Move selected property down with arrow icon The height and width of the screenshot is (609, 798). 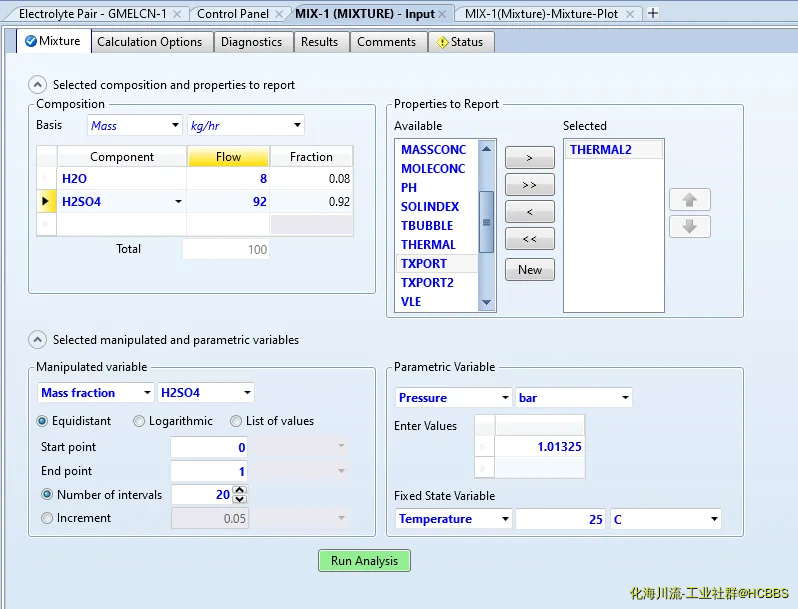(x=690, y=226)
